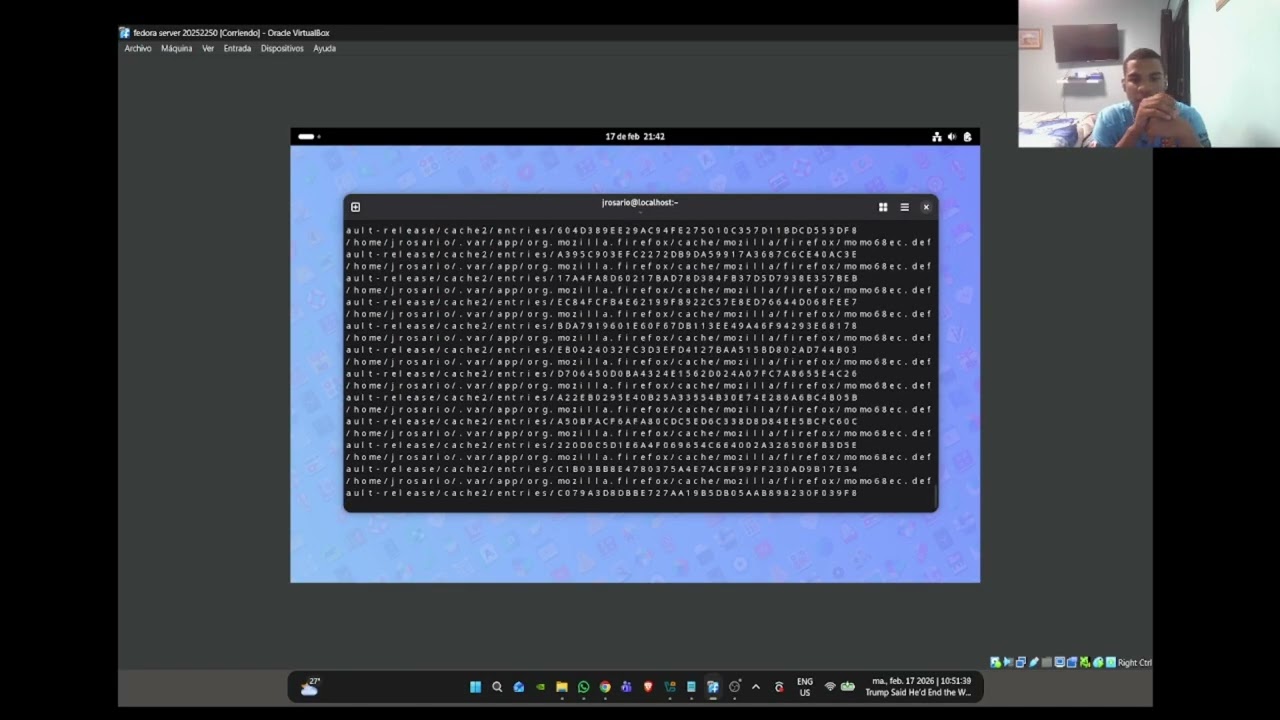This screenshot has width=1280, height=720.
Task: Click the VirtualBox display indicator icon
Action: 1060,662
